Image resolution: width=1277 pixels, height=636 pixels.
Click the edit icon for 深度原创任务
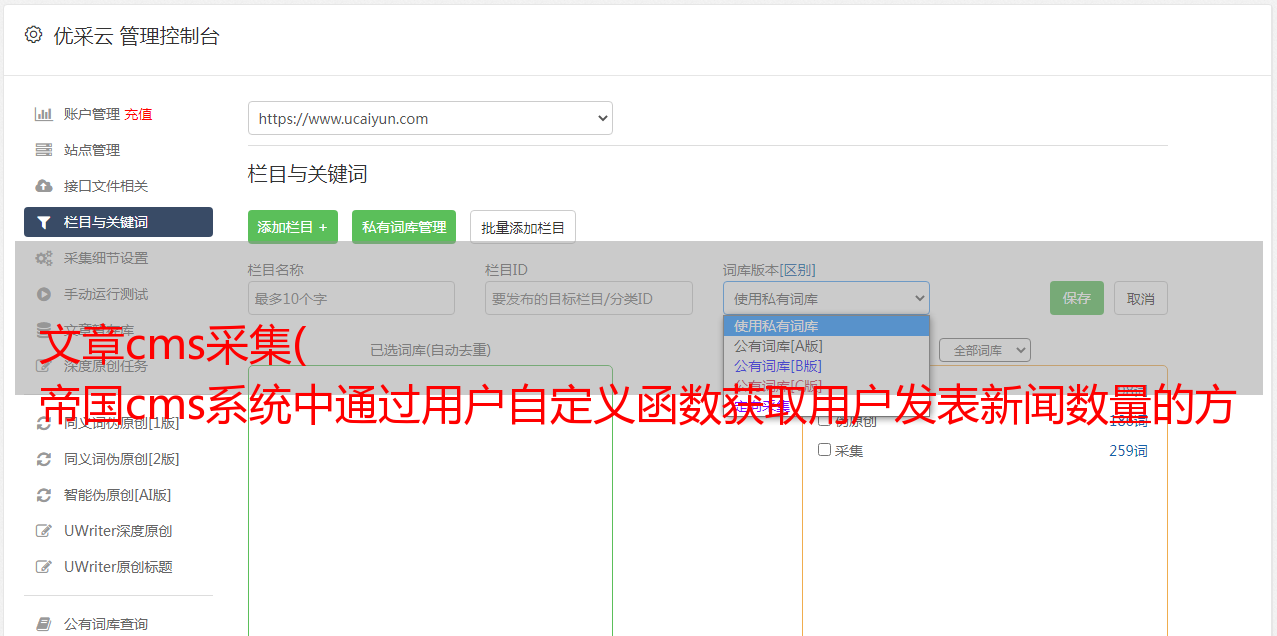pos(44,366)
